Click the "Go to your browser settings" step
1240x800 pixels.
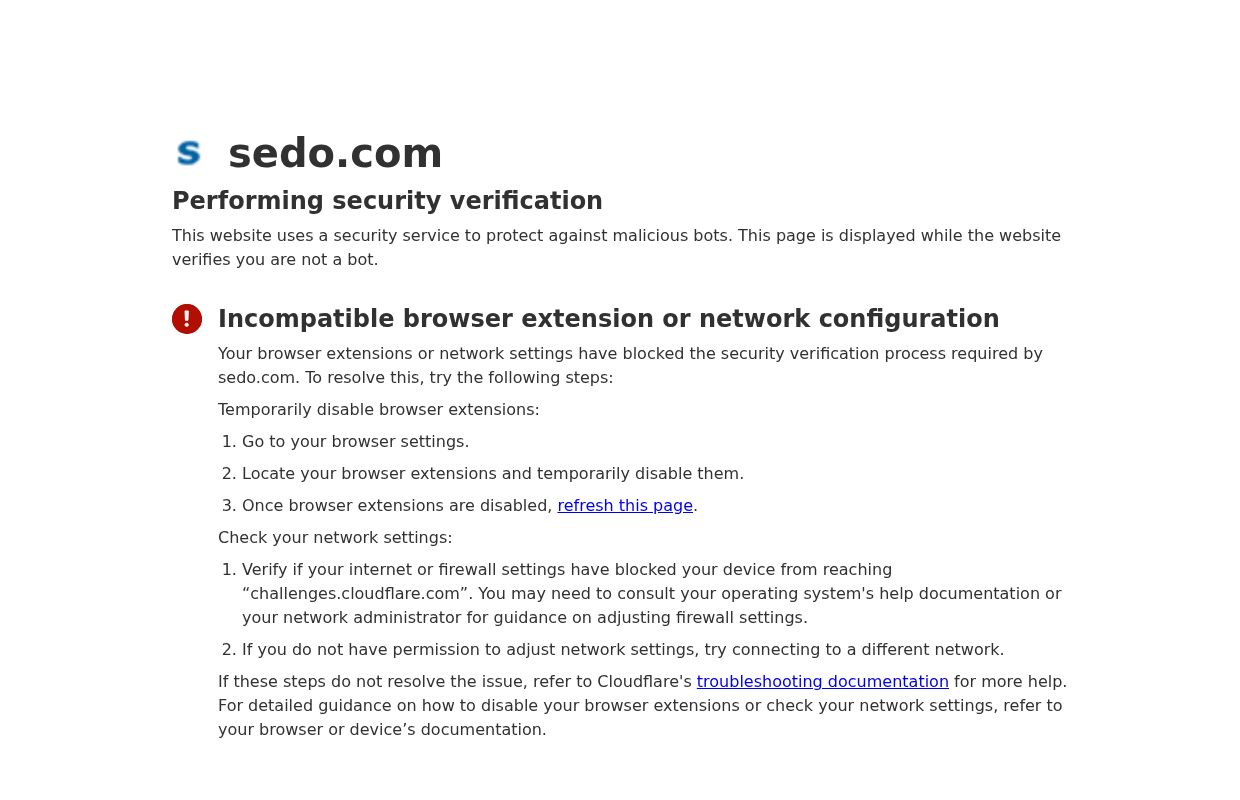coord(355,442)
